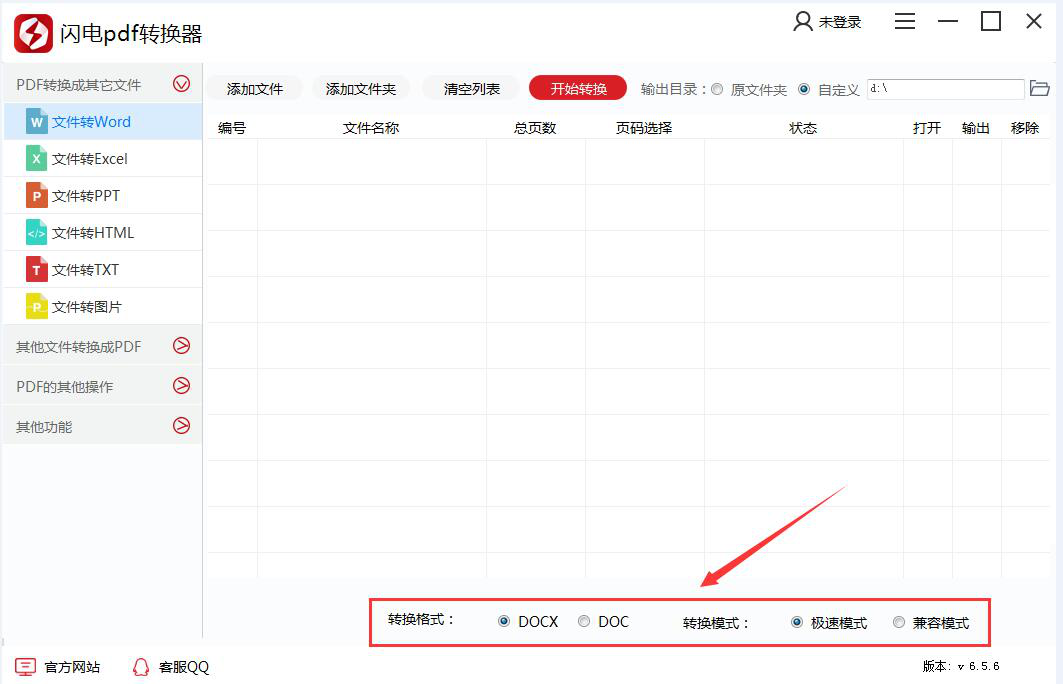Choose DOCX as conversion format
This screenshot has height=684, width=1063.
504,621
